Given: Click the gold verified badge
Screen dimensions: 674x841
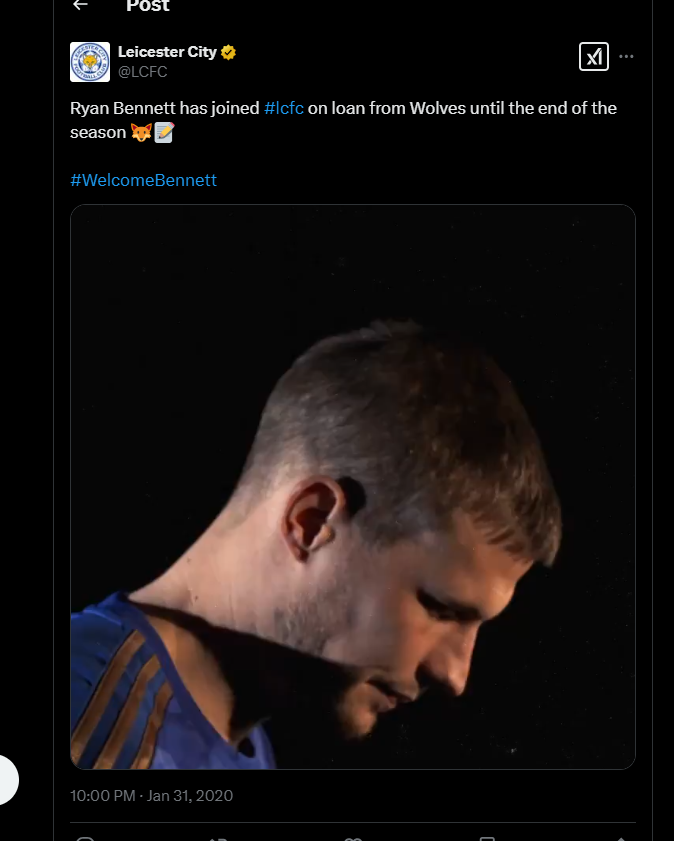Looking at the screenshot, I should tap(228, 53).
